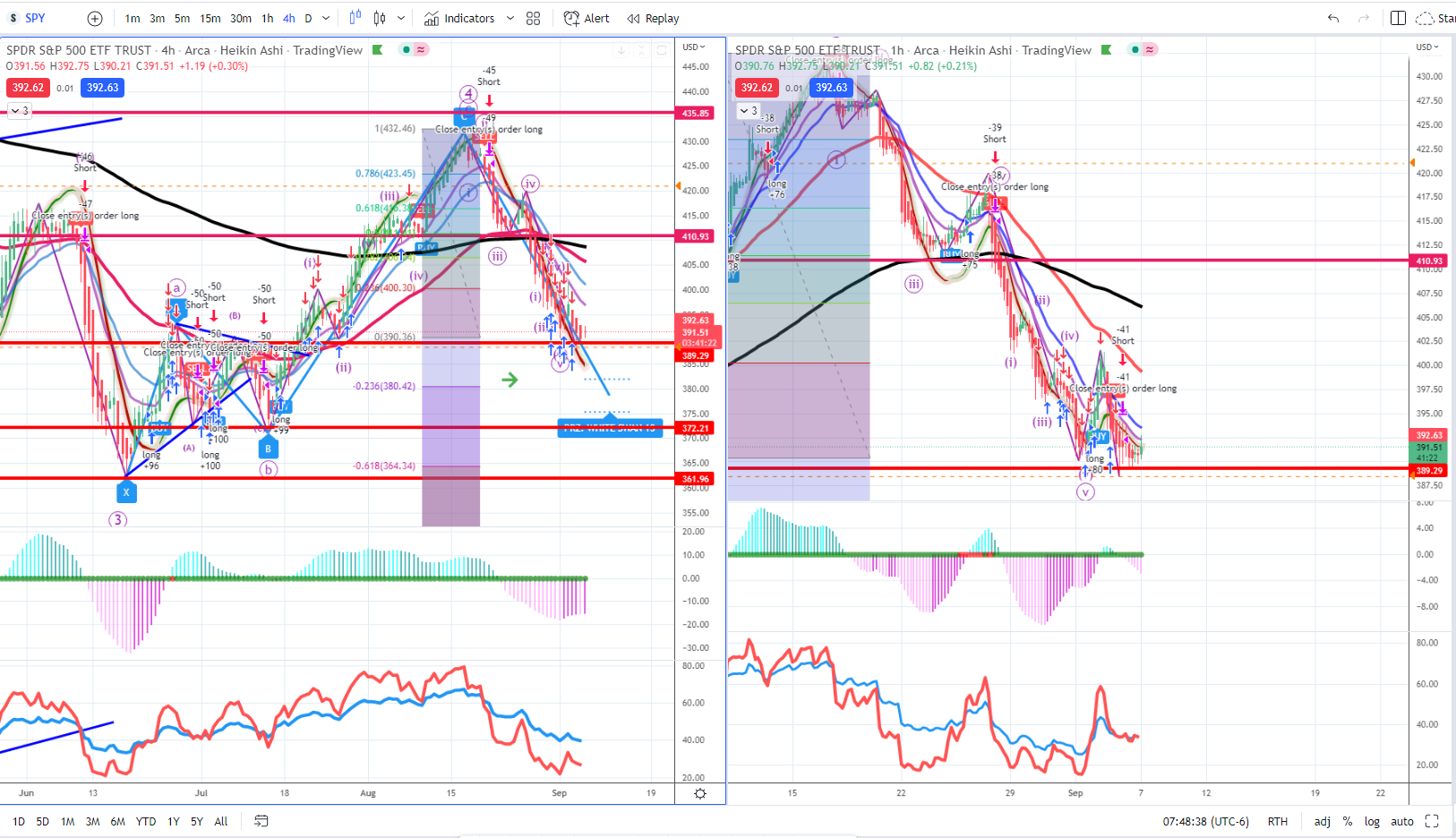Select the 1h timeframe
The image size is (1456, 838).
coord(268,18)
